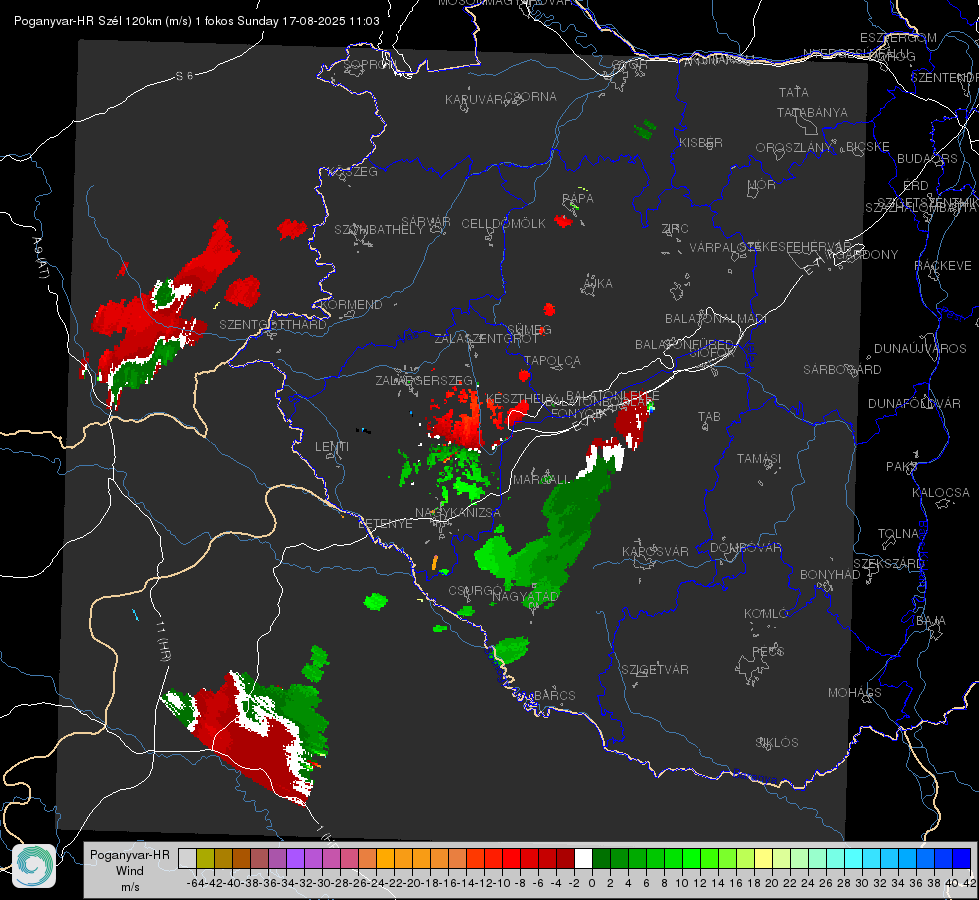This screenshot has height=900, width=979.
Task: Click the BICSKE label
Action: click(x=868, y=147)
